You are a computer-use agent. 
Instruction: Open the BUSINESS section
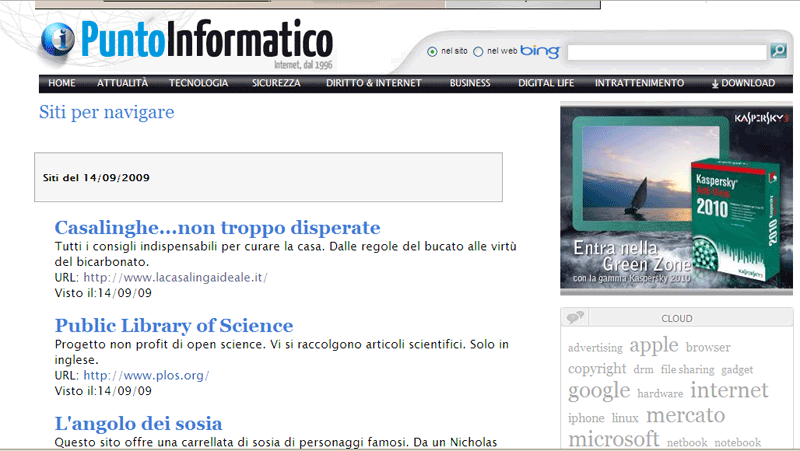pos(470,83)
